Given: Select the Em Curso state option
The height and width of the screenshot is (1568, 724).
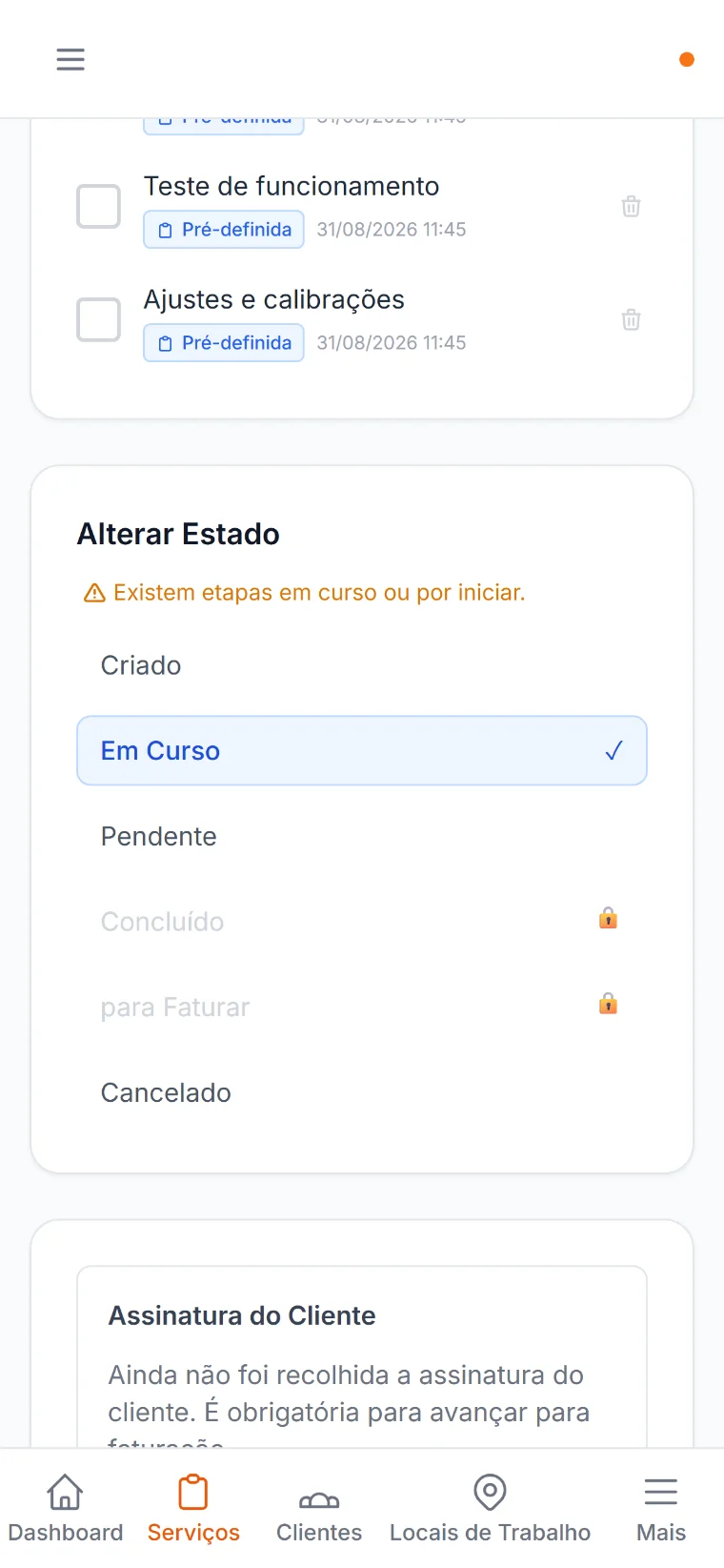Looking at the screenshot, I should 362,751.
